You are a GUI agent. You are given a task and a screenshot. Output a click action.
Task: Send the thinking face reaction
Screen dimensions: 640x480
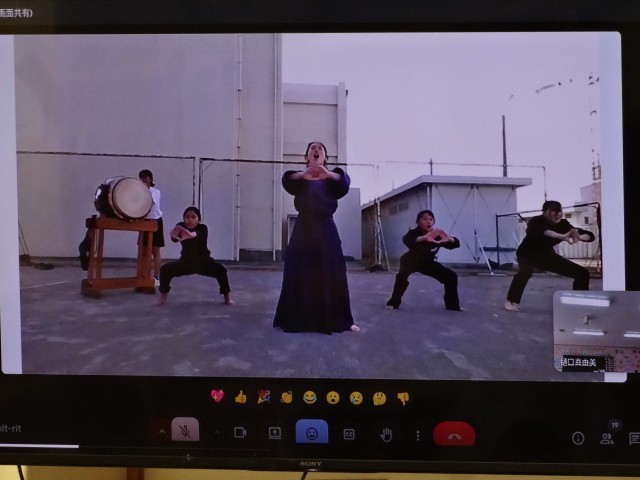coord(379,397)
